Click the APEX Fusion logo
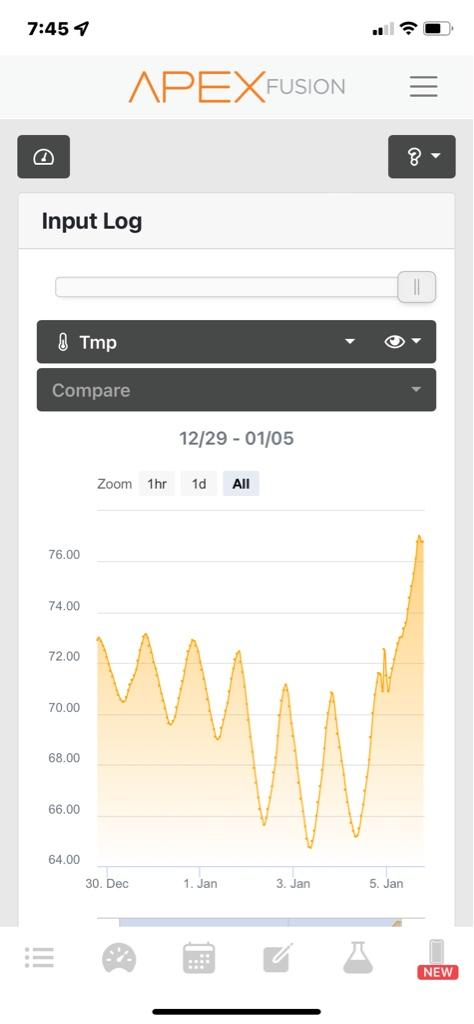Screen dimensions: 474x1024 tap(236, 87)
